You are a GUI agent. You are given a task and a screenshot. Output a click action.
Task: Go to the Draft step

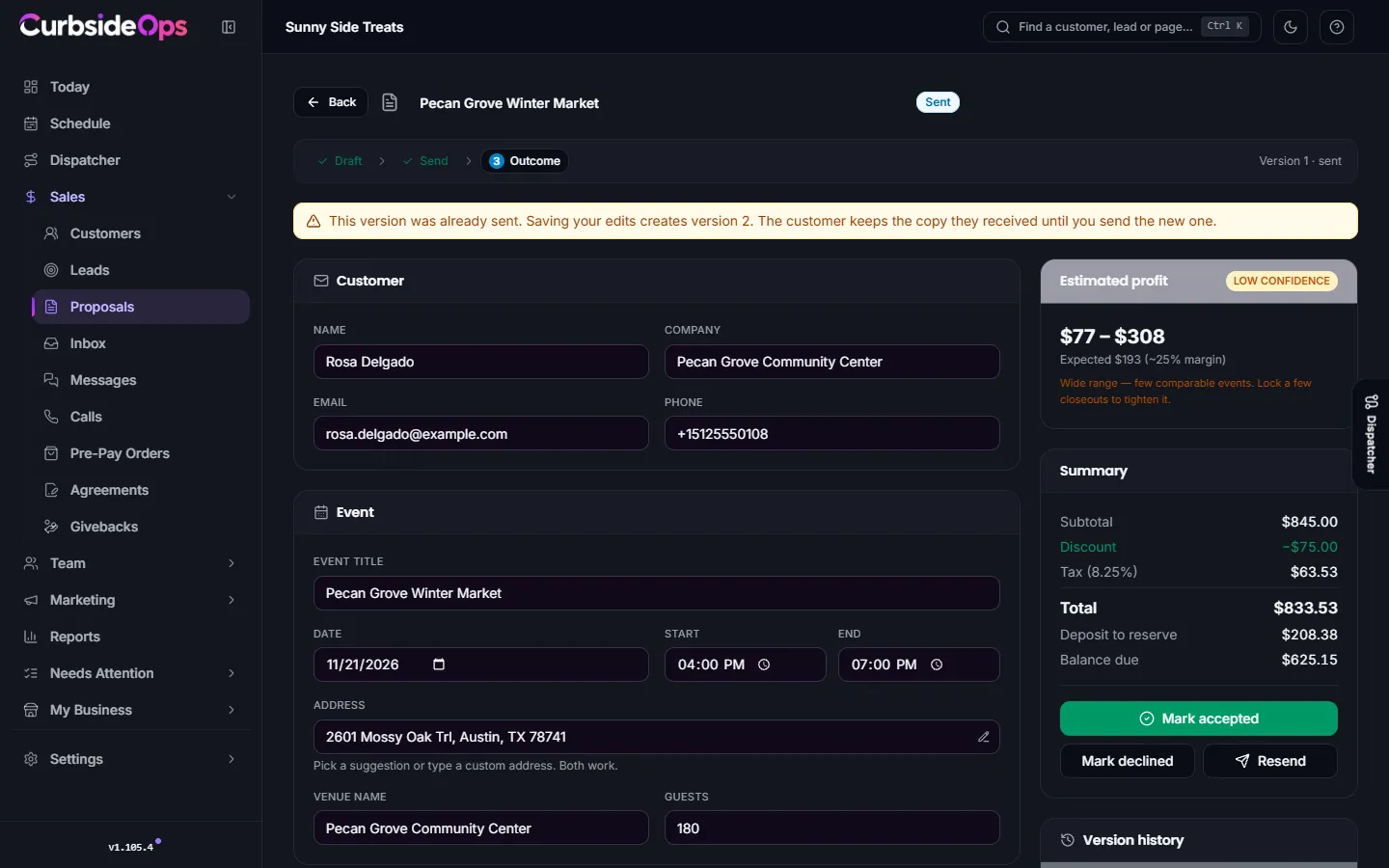click(x=340, y=161)
